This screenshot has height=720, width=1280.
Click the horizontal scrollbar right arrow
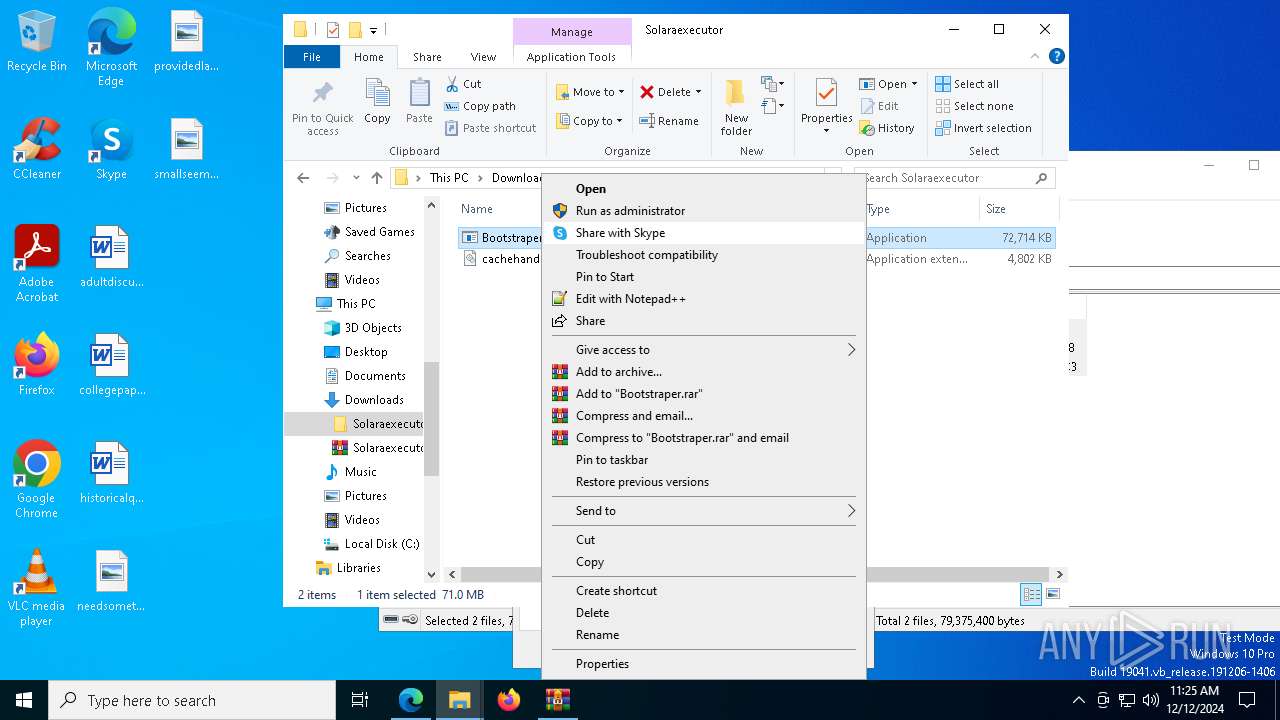[1060, 575]
